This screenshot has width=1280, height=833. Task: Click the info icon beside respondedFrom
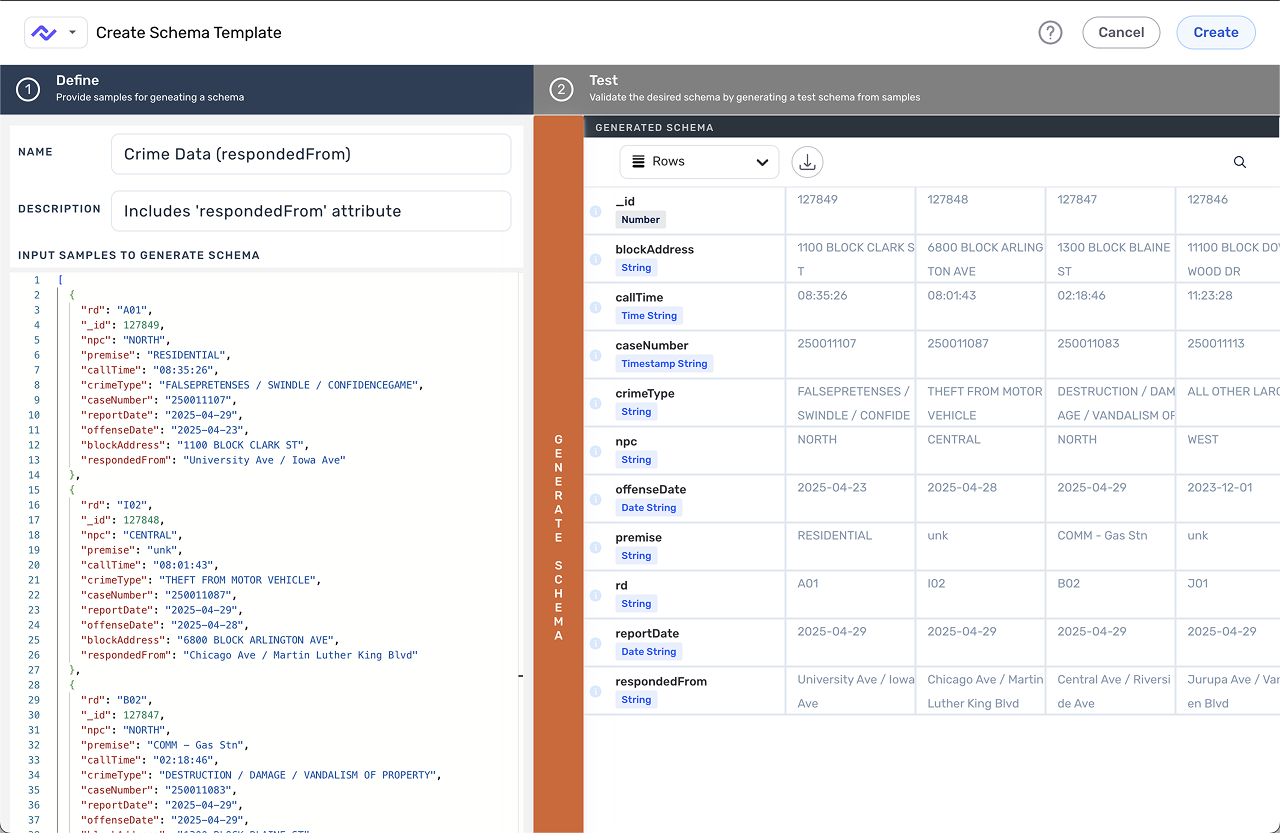coord(595,690)
